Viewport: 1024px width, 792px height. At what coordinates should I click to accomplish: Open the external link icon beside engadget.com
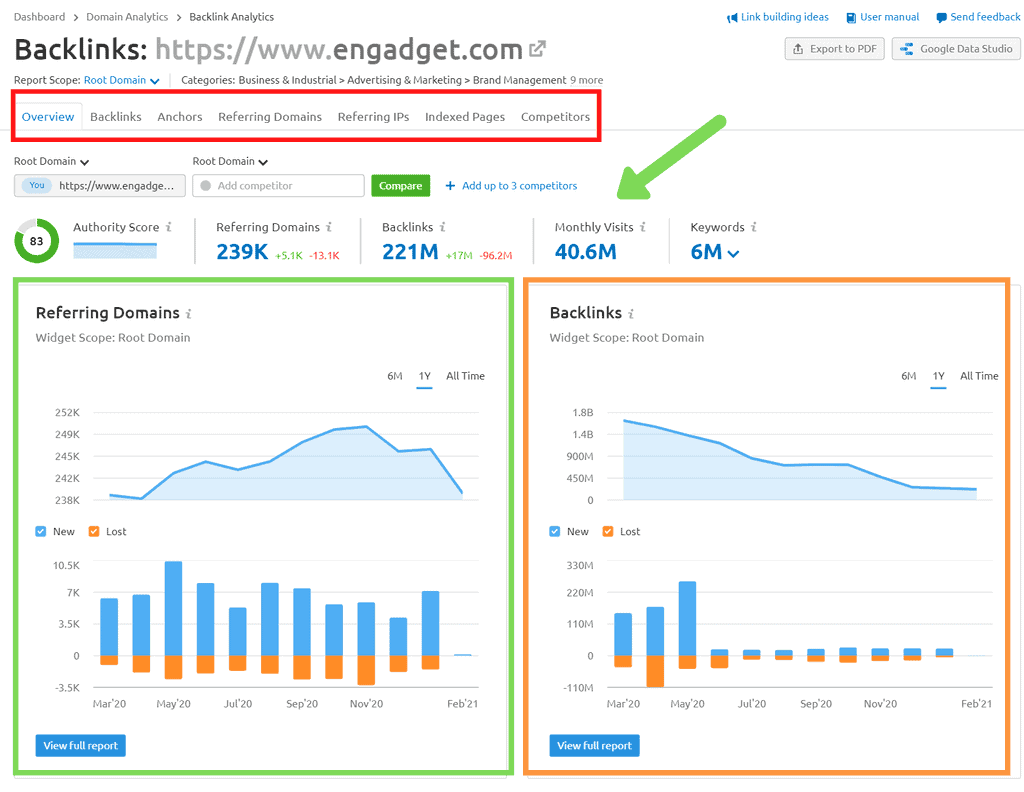pyautogui.click(x=537, y=49)
